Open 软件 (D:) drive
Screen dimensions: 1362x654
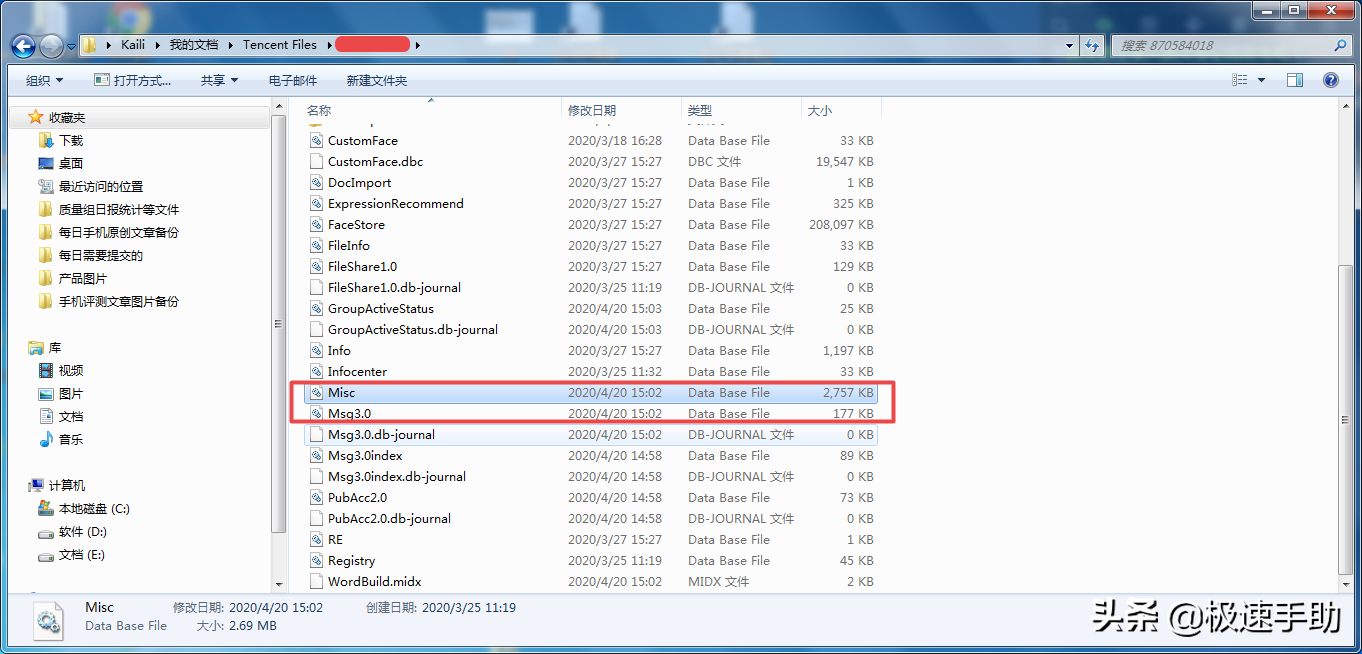[x=82, y=531]
